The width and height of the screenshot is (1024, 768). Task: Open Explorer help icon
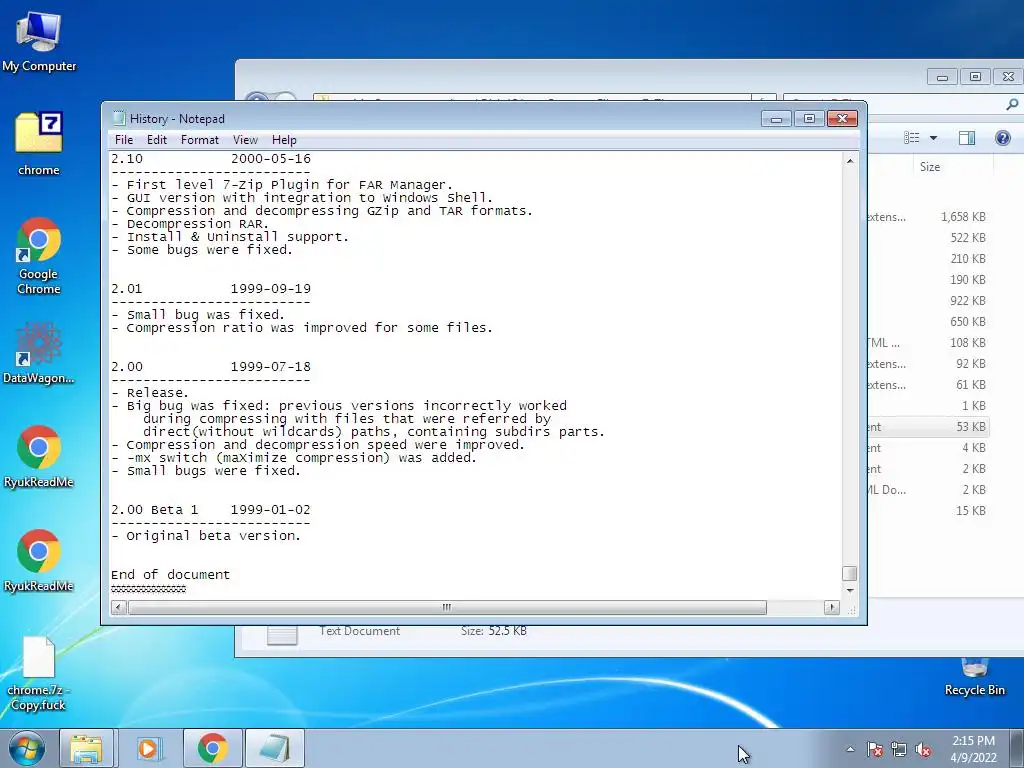click(x=1002, y=138)
